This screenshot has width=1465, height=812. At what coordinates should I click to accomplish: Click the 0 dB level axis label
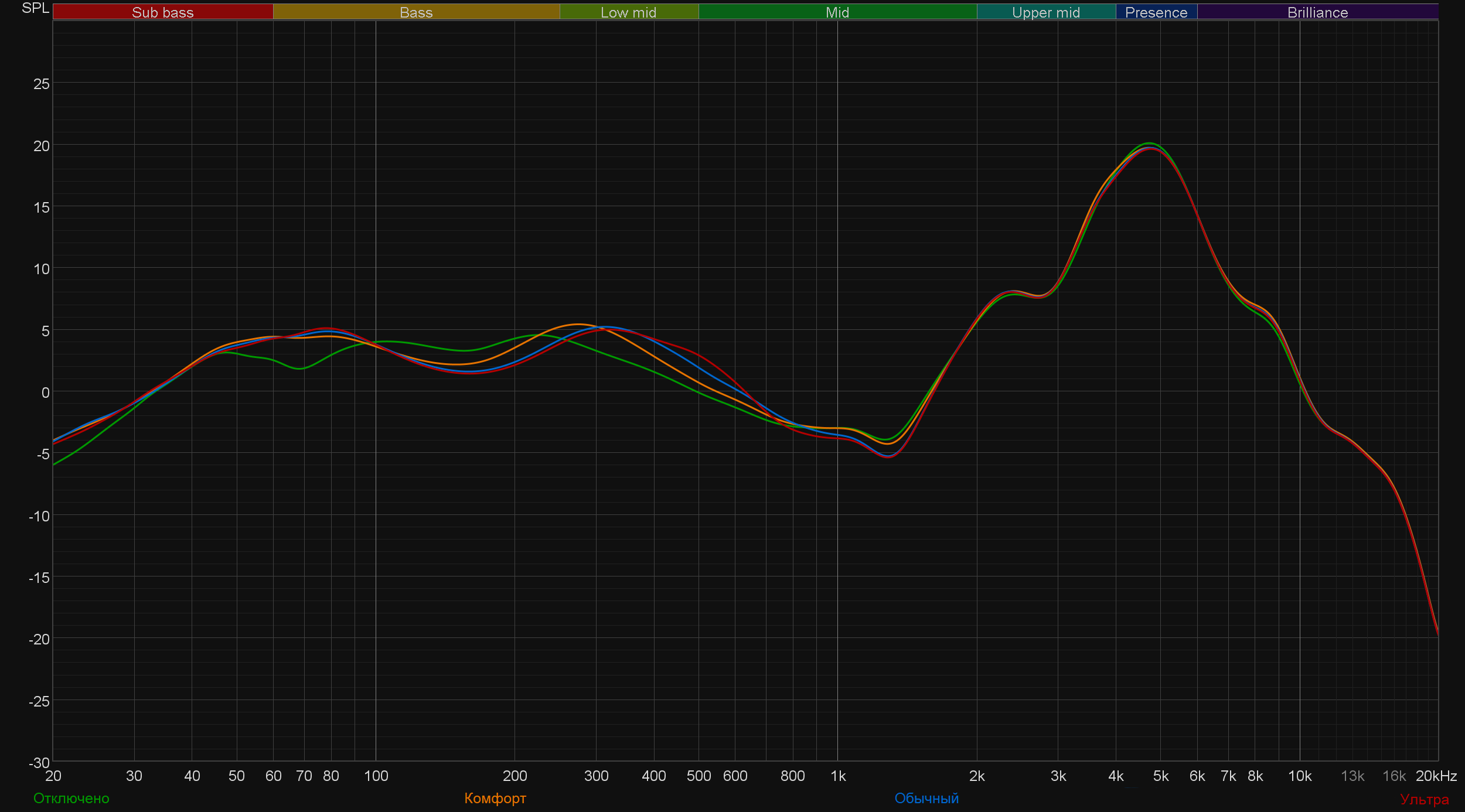45,393
